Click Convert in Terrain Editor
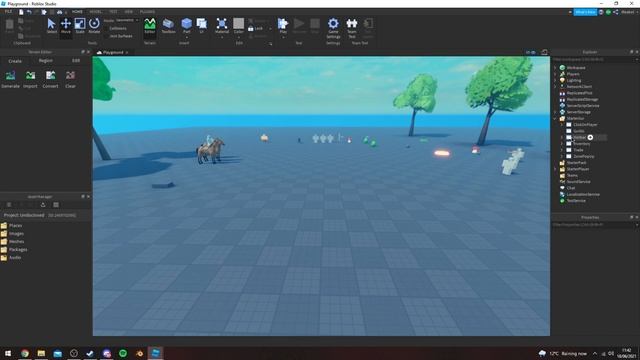The width and height of the screenshot is (640, 360). (x=50, y=80)
